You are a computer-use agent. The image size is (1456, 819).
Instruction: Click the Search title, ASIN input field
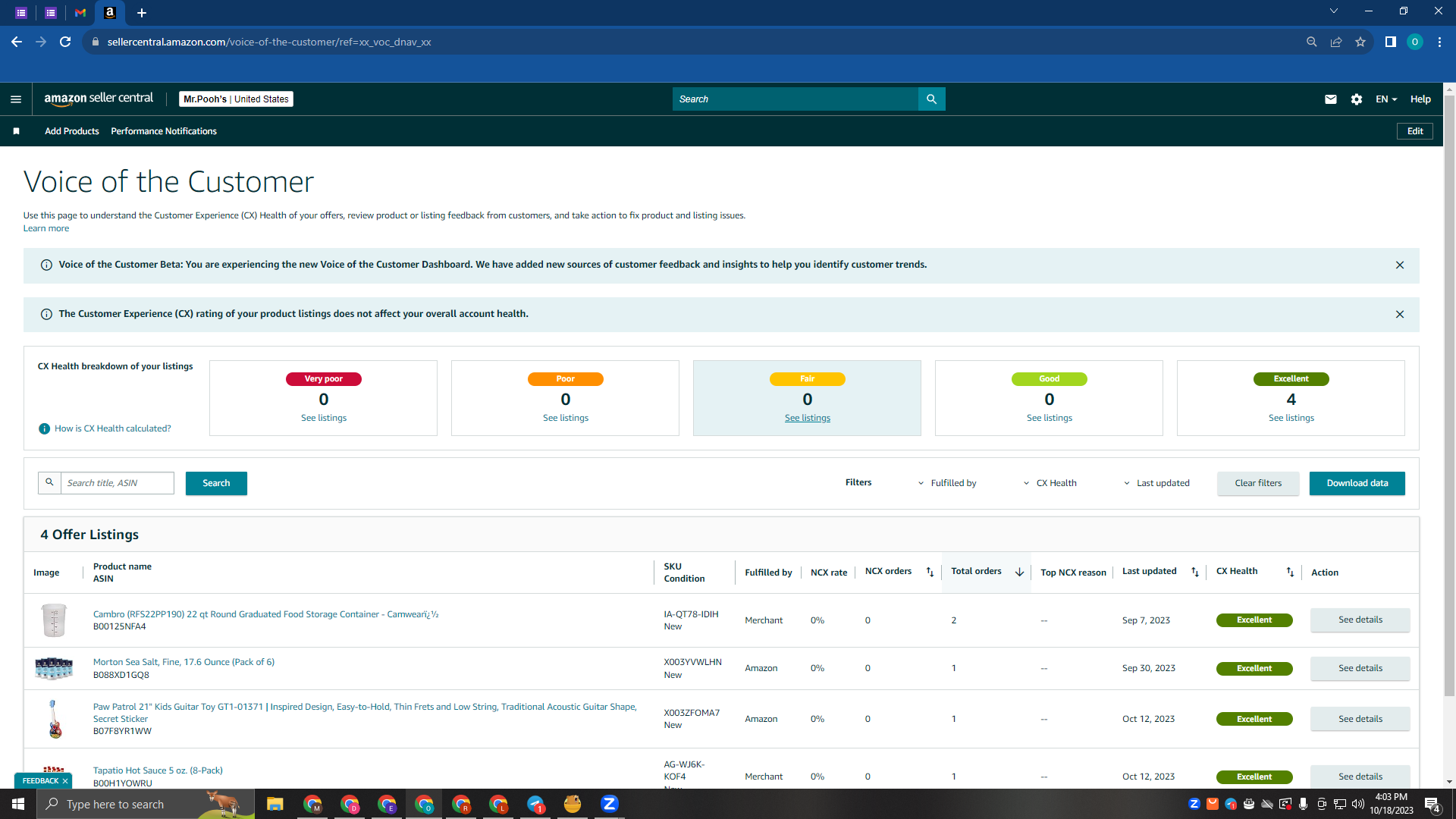click(x=117, y=483)
